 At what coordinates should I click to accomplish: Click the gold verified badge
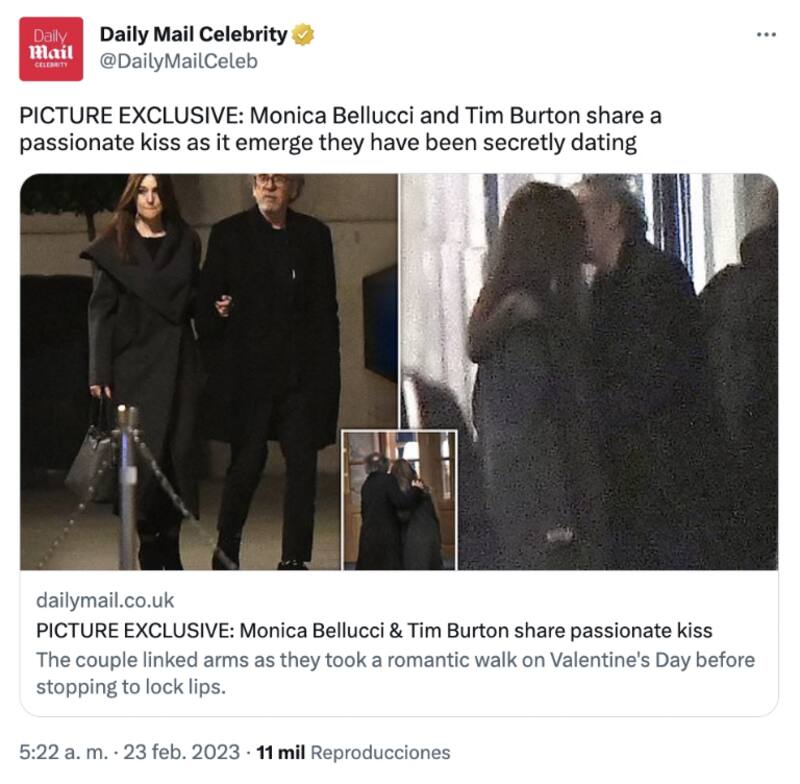(303, 35)
